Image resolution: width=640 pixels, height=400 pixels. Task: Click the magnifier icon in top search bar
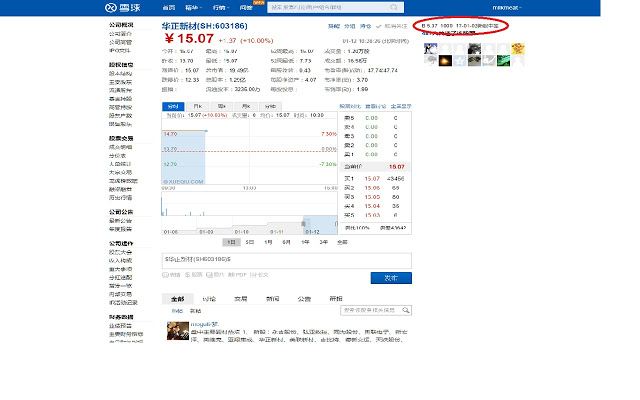click(x=394, y=7)
